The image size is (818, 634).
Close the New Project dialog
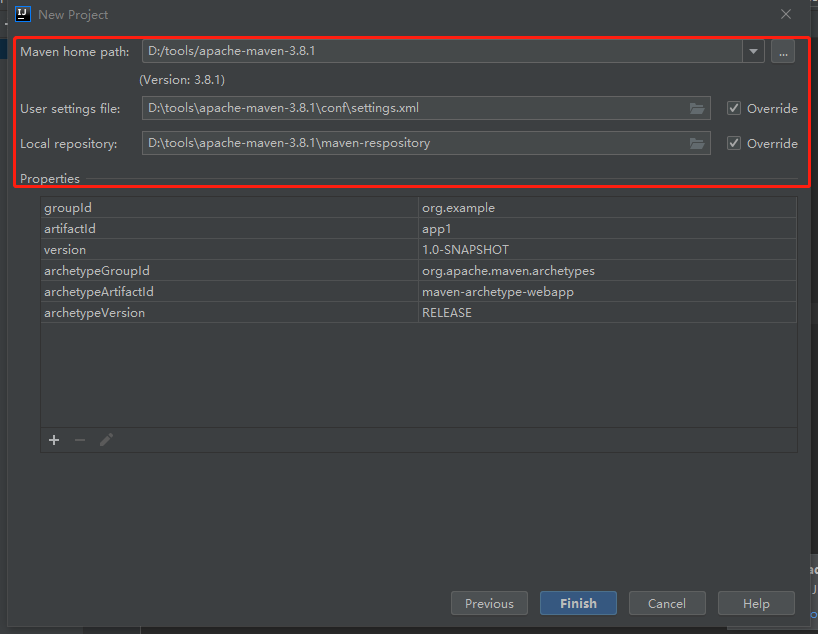[x=786, y=15]
